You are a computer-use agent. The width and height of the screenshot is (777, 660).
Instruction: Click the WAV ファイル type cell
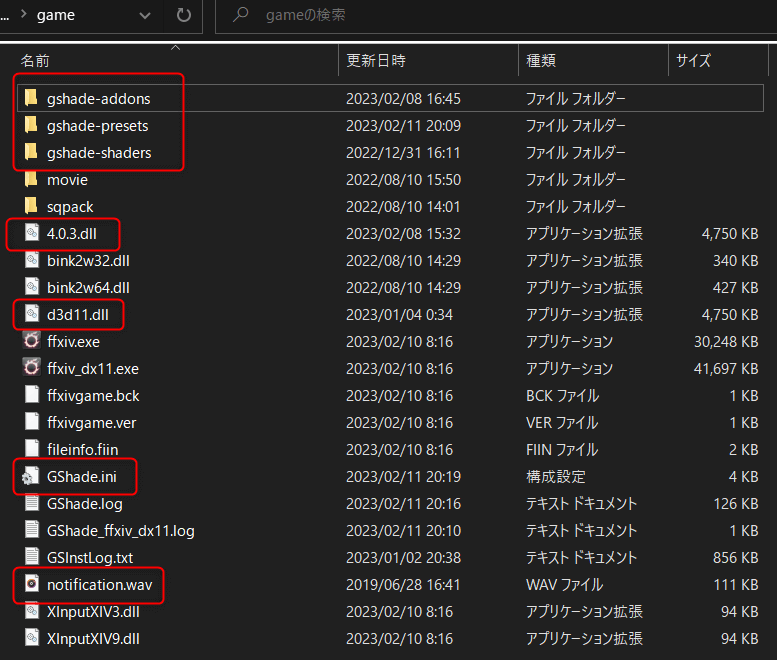pyautogui.click(x=564, y=585)
